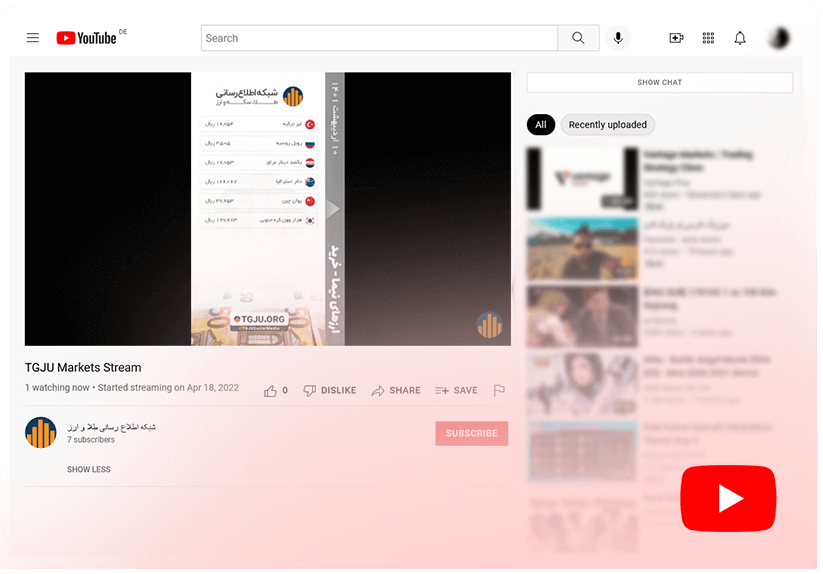Screen dimensions: 823x574
Task: Open the account avatar menu
Action: click(779, 38)
